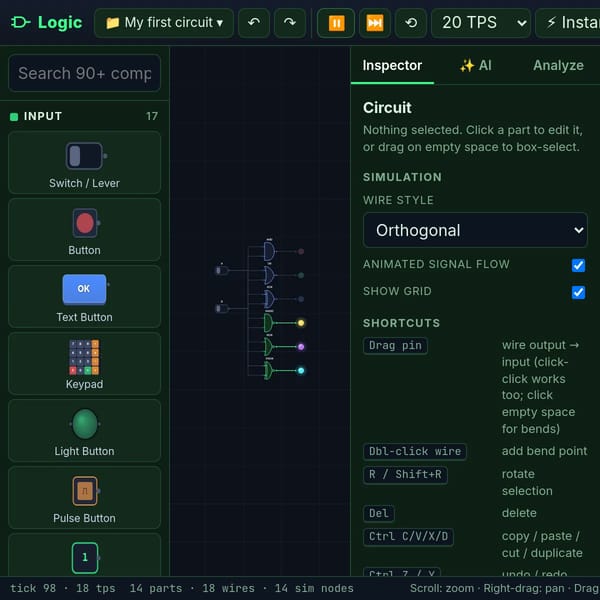Click the lit yellow LED

pos(301,323)
